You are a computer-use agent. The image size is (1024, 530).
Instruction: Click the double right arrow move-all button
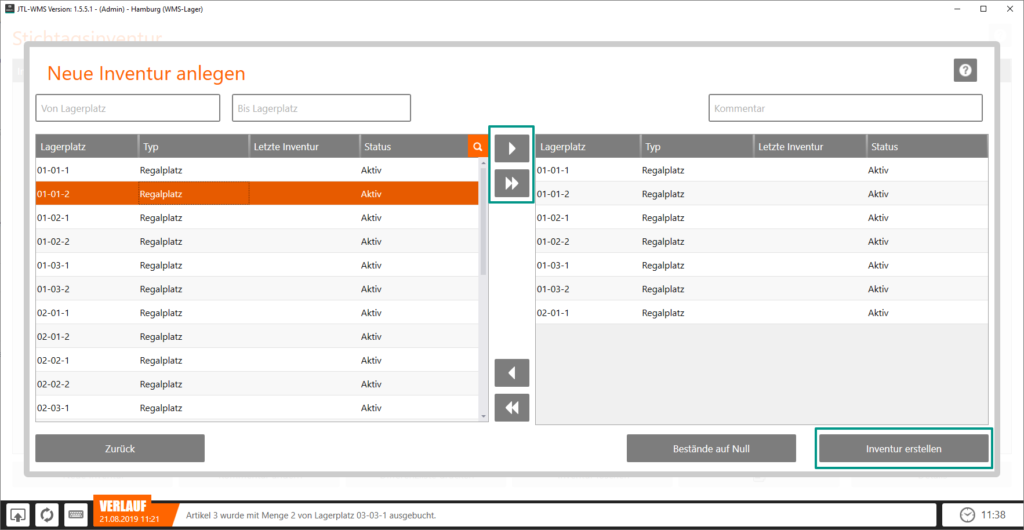tap(511, 183)
